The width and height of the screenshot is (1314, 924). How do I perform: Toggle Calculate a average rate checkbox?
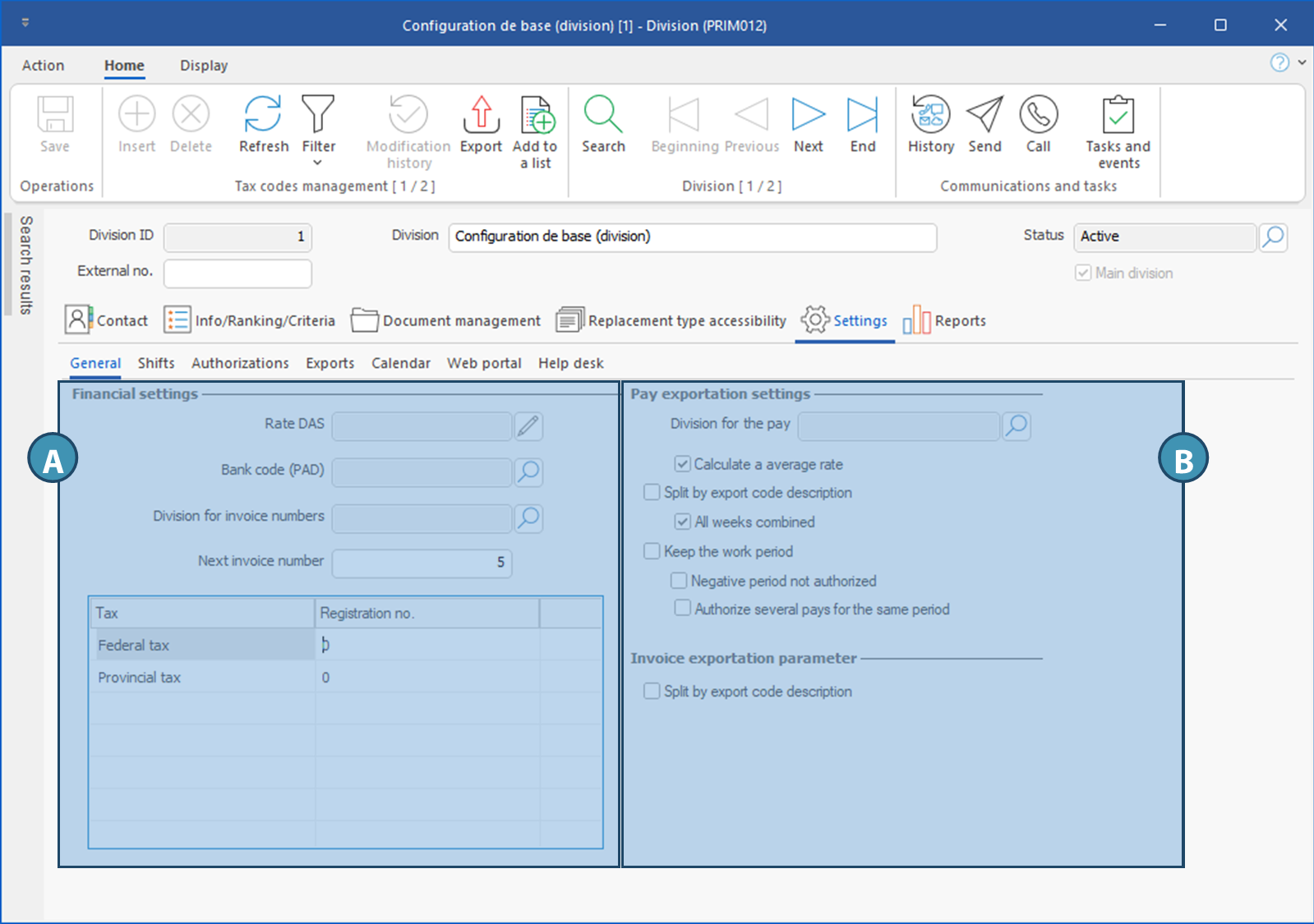coord(682,464)
